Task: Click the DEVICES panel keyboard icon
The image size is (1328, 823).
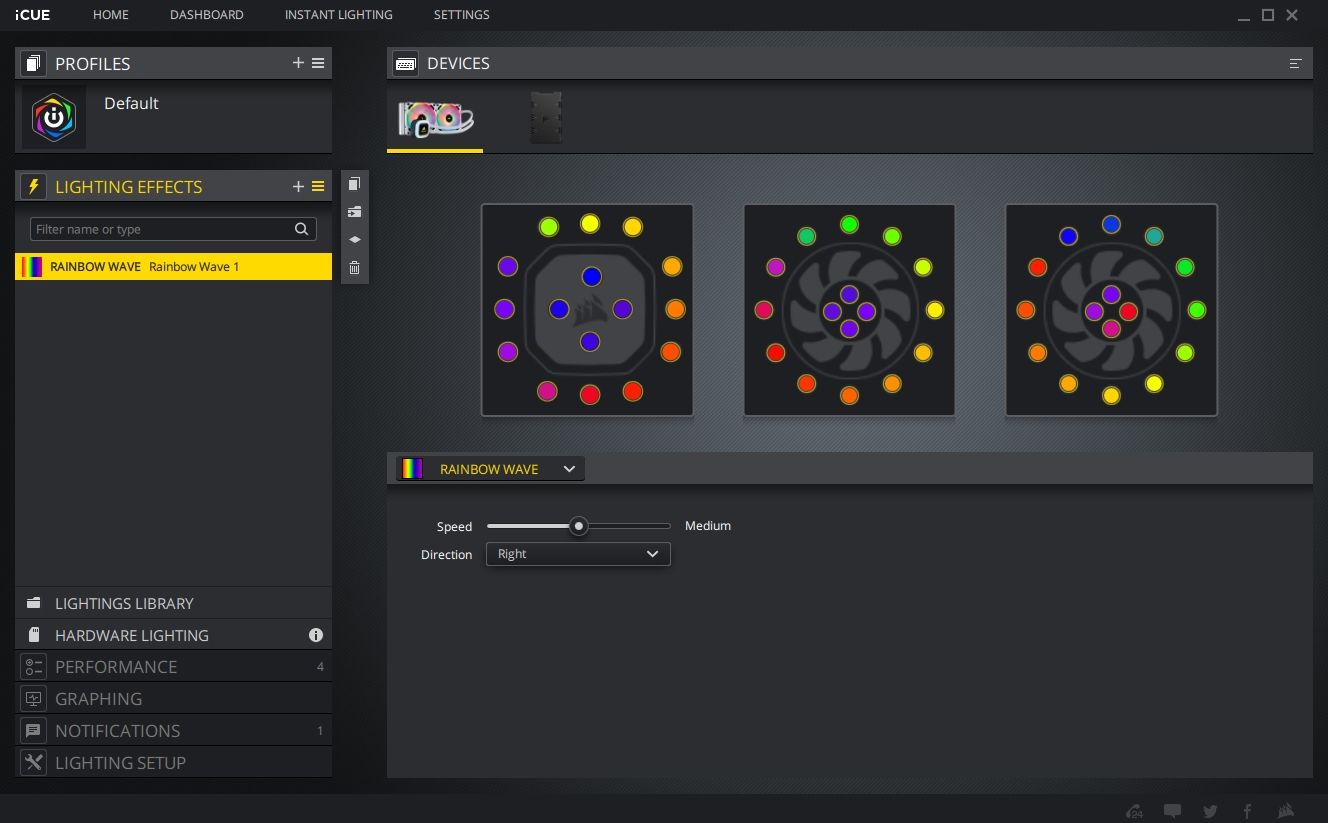Action: point(405,63)
